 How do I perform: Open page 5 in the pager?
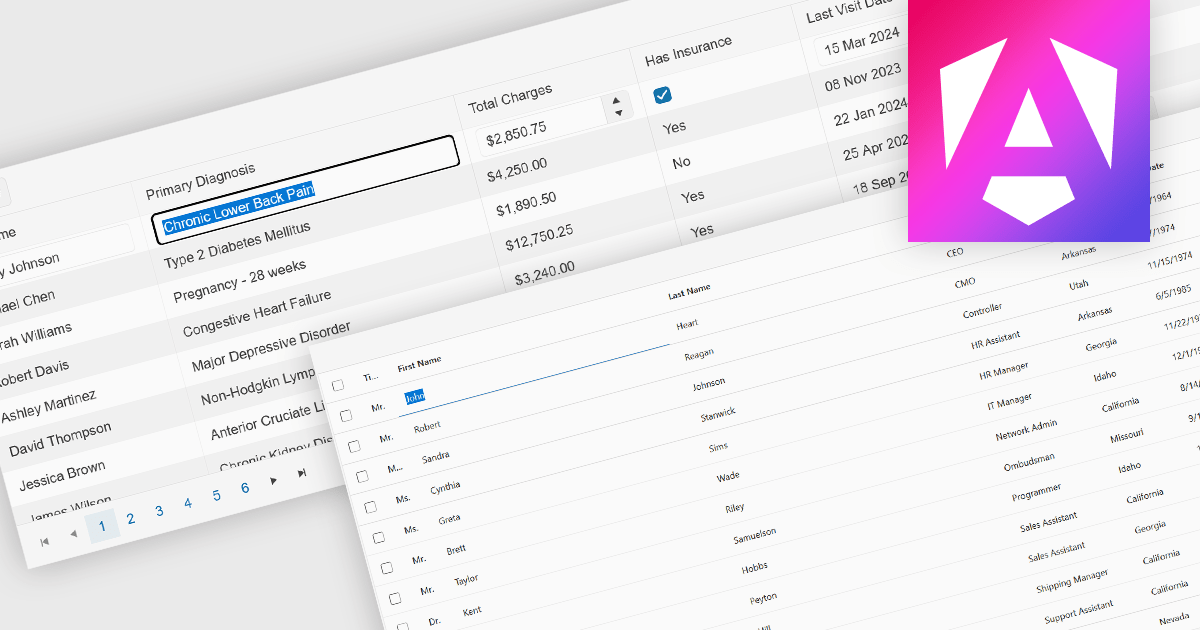click(x=216, y=495)
